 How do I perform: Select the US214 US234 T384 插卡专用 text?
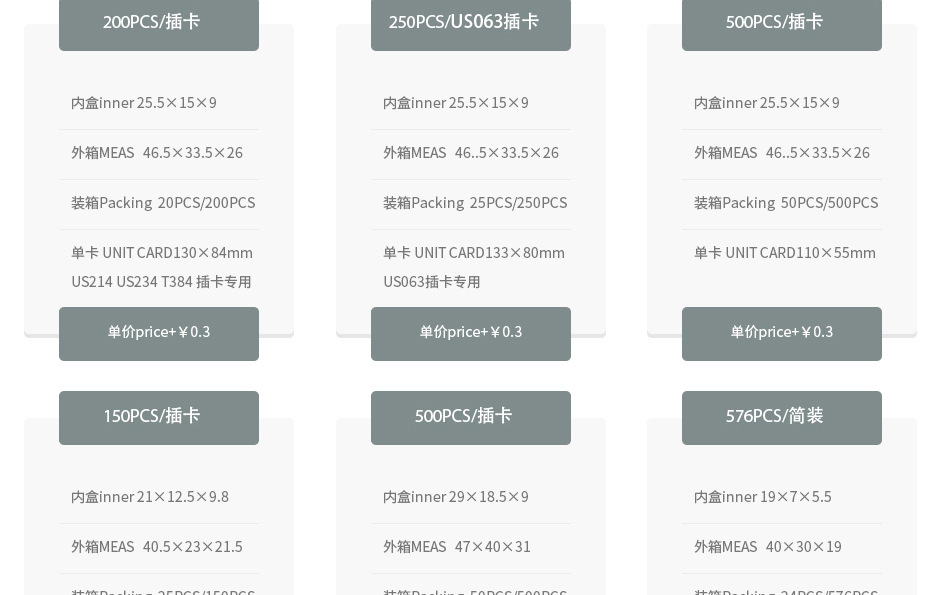(161, 281)
